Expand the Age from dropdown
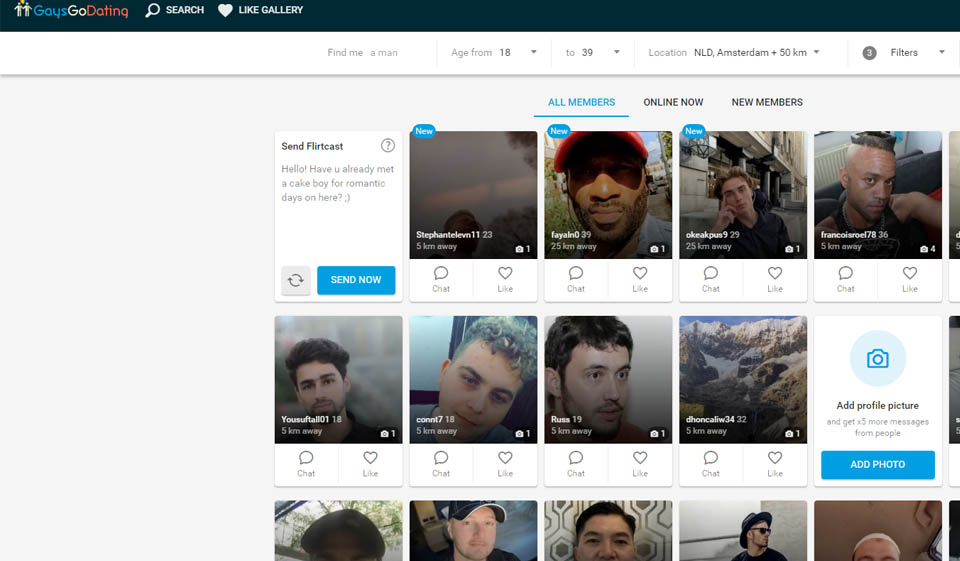This screenshot has height=561, width=960. coord(533,53)
